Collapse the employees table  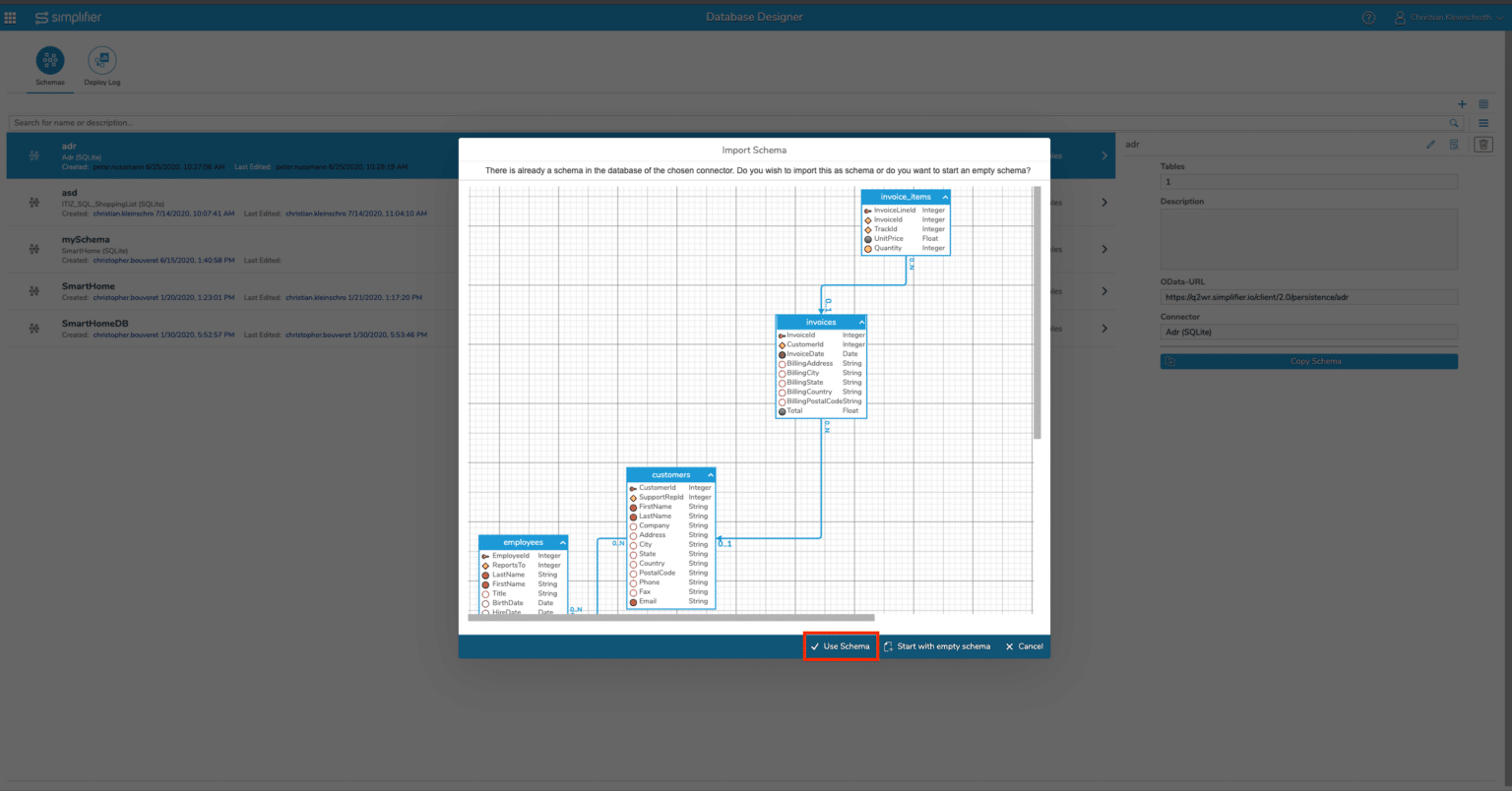(563, 542)
